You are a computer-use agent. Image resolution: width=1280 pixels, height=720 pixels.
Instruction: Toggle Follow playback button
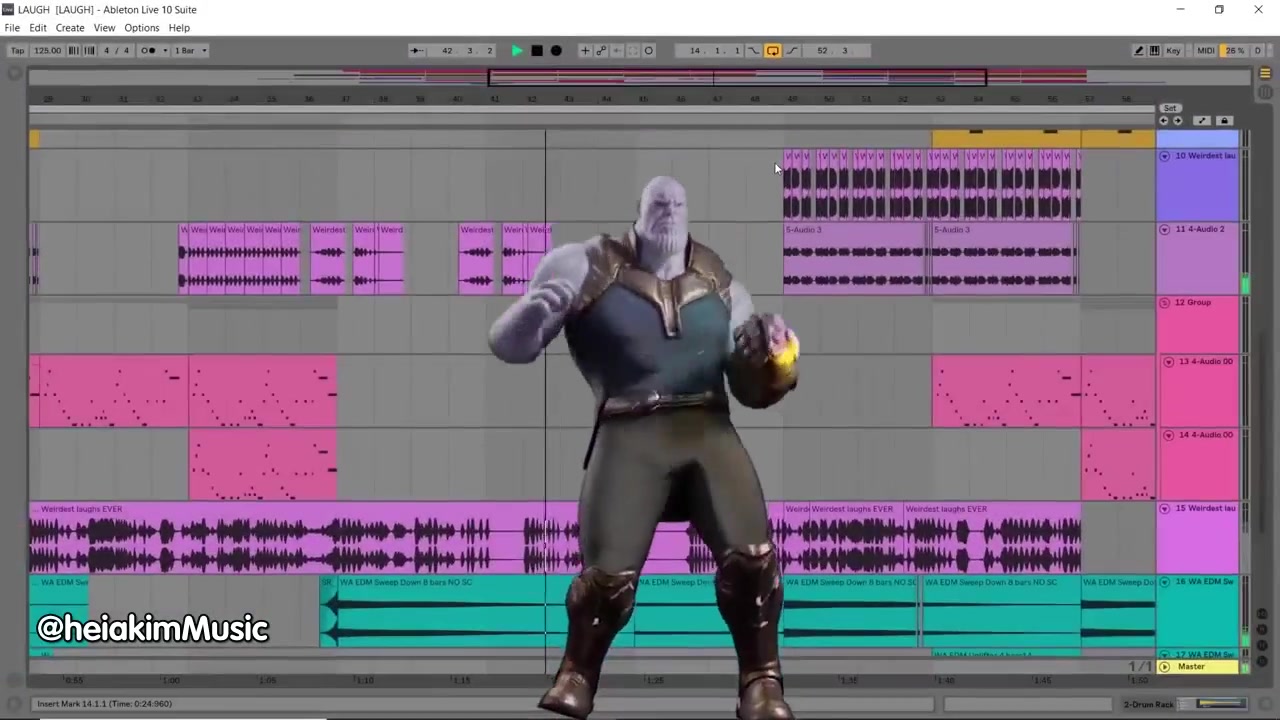click(x=417, y=51)
